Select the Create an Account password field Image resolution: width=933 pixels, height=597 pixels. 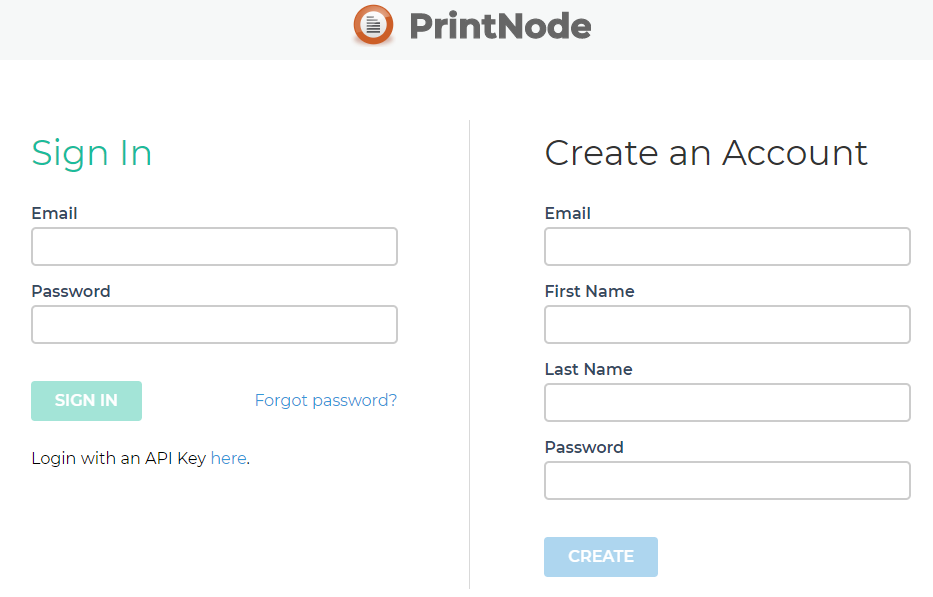(x=727, y=481)
